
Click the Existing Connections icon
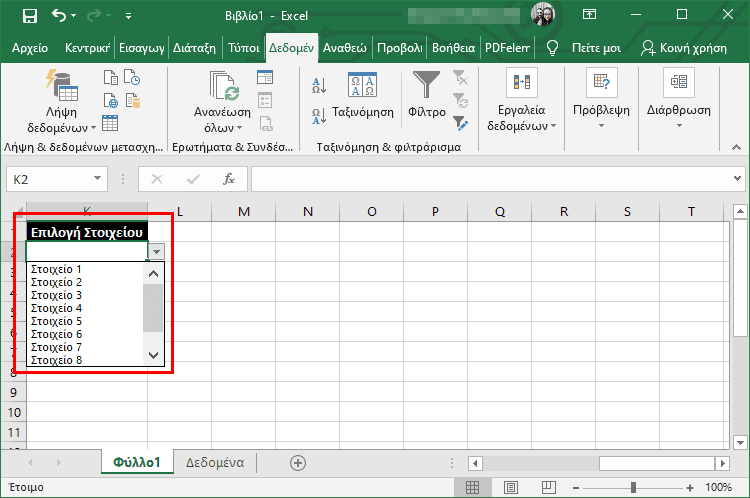[x=132, y=100]
